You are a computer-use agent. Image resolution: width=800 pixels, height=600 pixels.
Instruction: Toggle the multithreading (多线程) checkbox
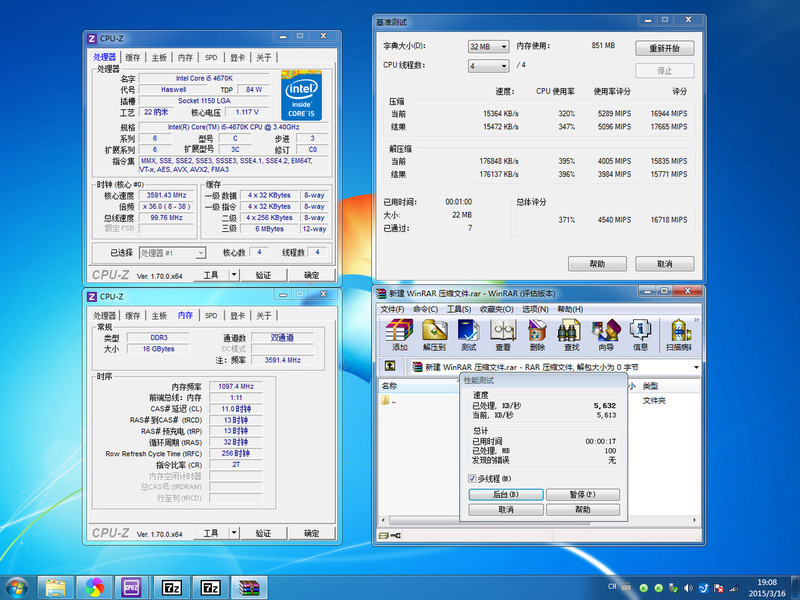[472, 479]
